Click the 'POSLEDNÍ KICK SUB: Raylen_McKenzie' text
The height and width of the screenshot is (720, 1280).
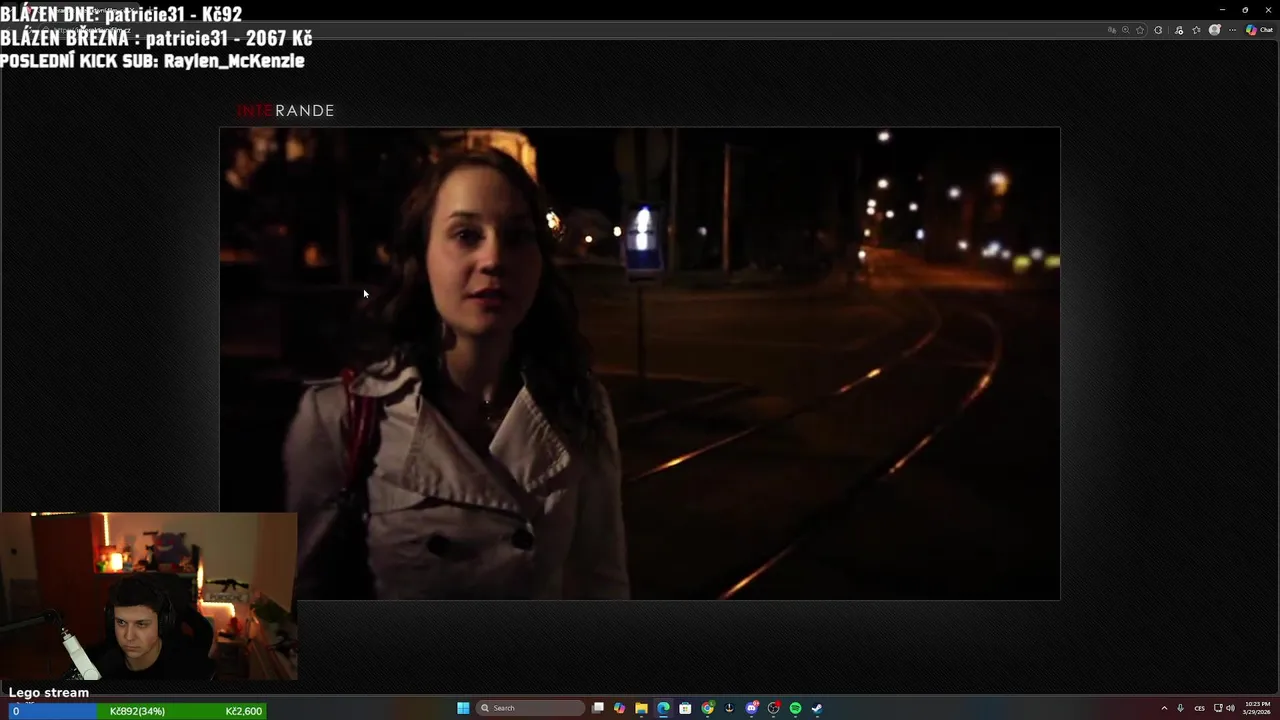pos(152,60)
